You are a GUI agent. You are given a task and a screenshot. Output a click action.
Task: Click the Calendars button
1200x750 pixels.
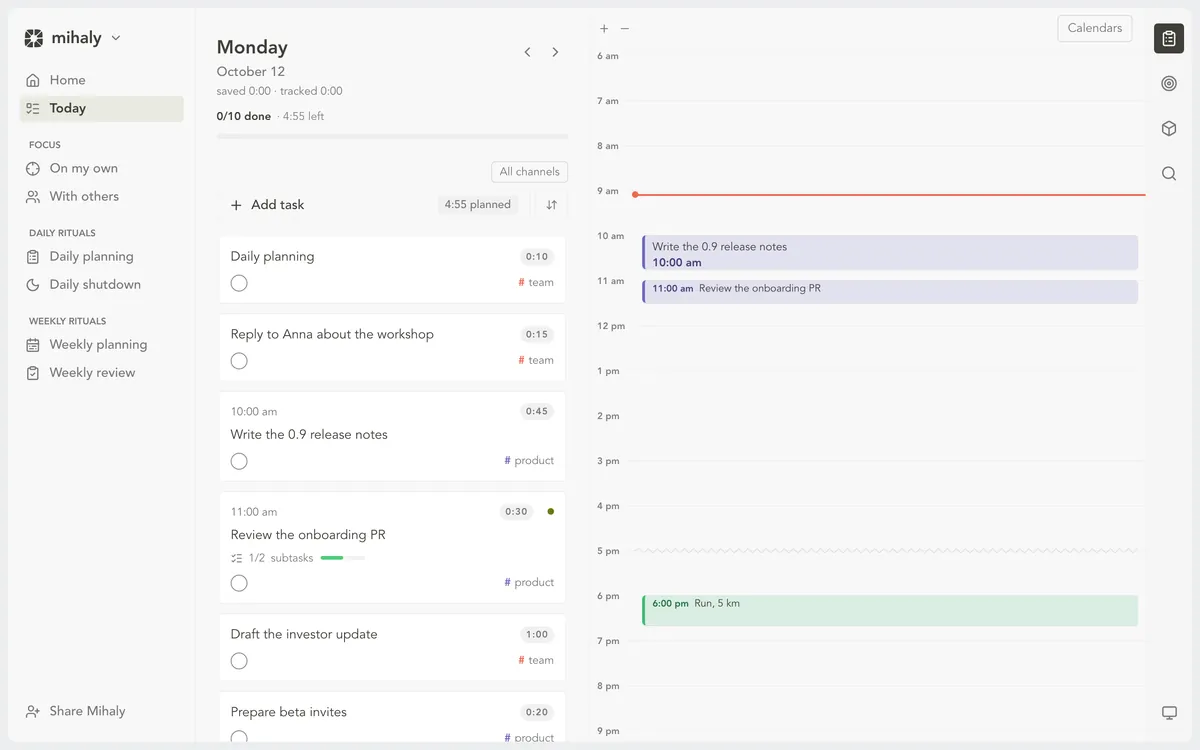(x=1095, y=28)
